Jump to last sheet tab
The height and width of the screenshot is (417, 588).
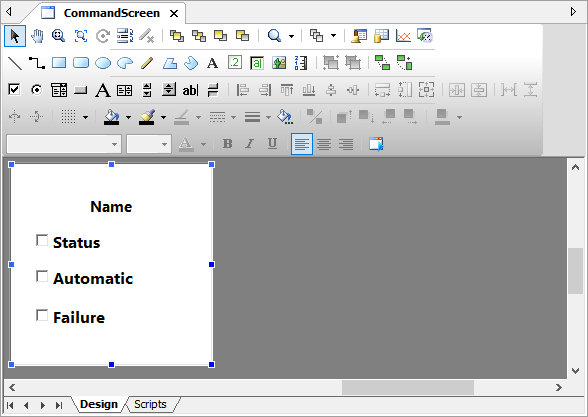coord(59,405)
